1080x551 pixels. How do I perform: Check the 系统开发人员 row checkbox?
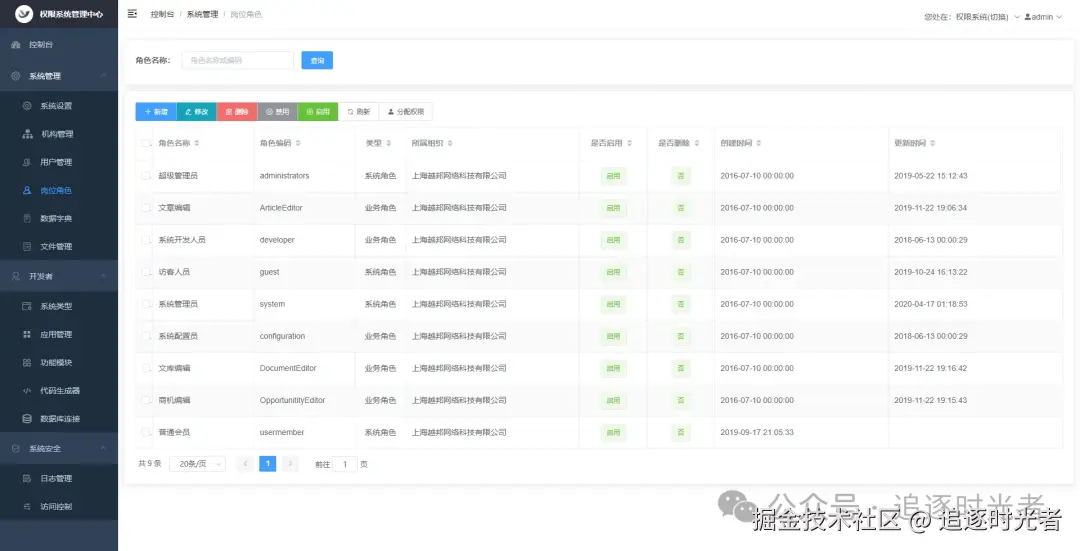point(145,240)
